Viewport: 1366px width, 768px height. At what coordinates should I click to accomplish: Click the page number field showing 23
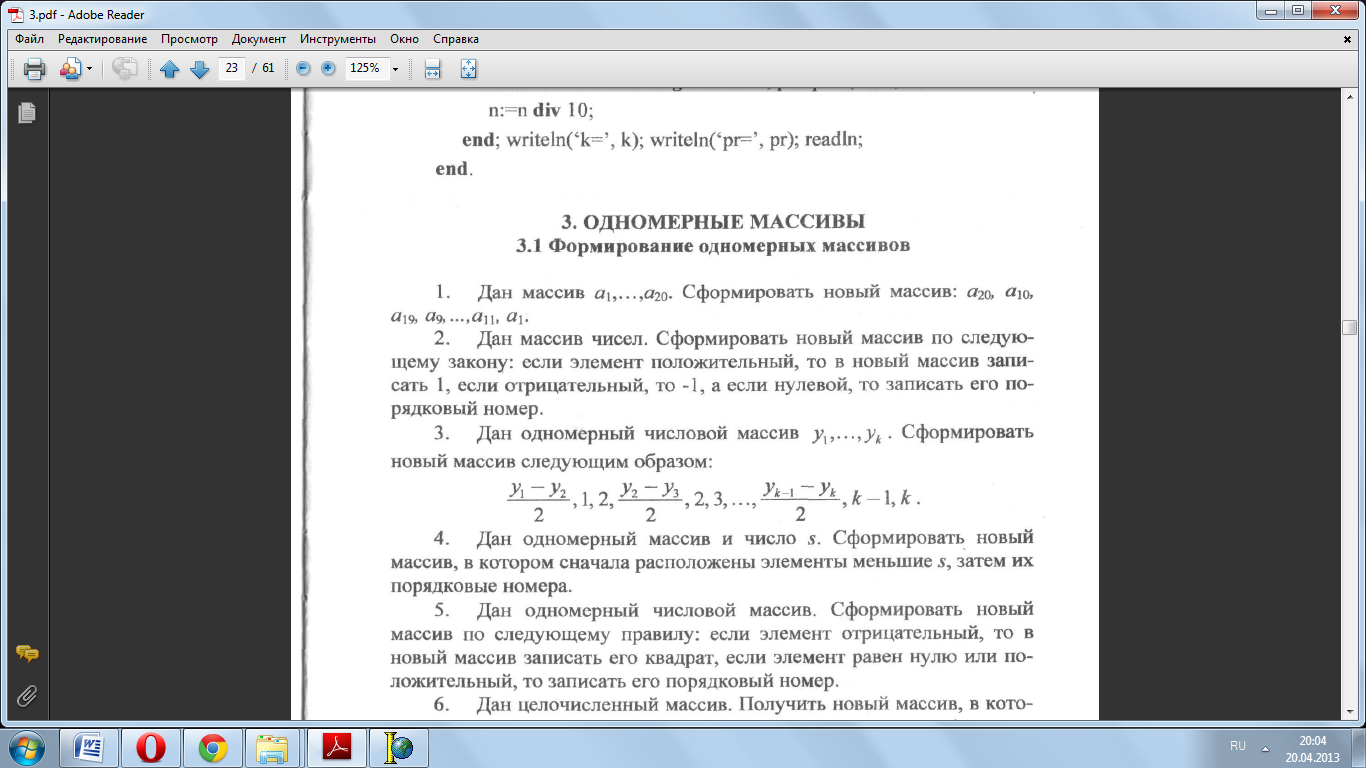click(x=232, y=68)
